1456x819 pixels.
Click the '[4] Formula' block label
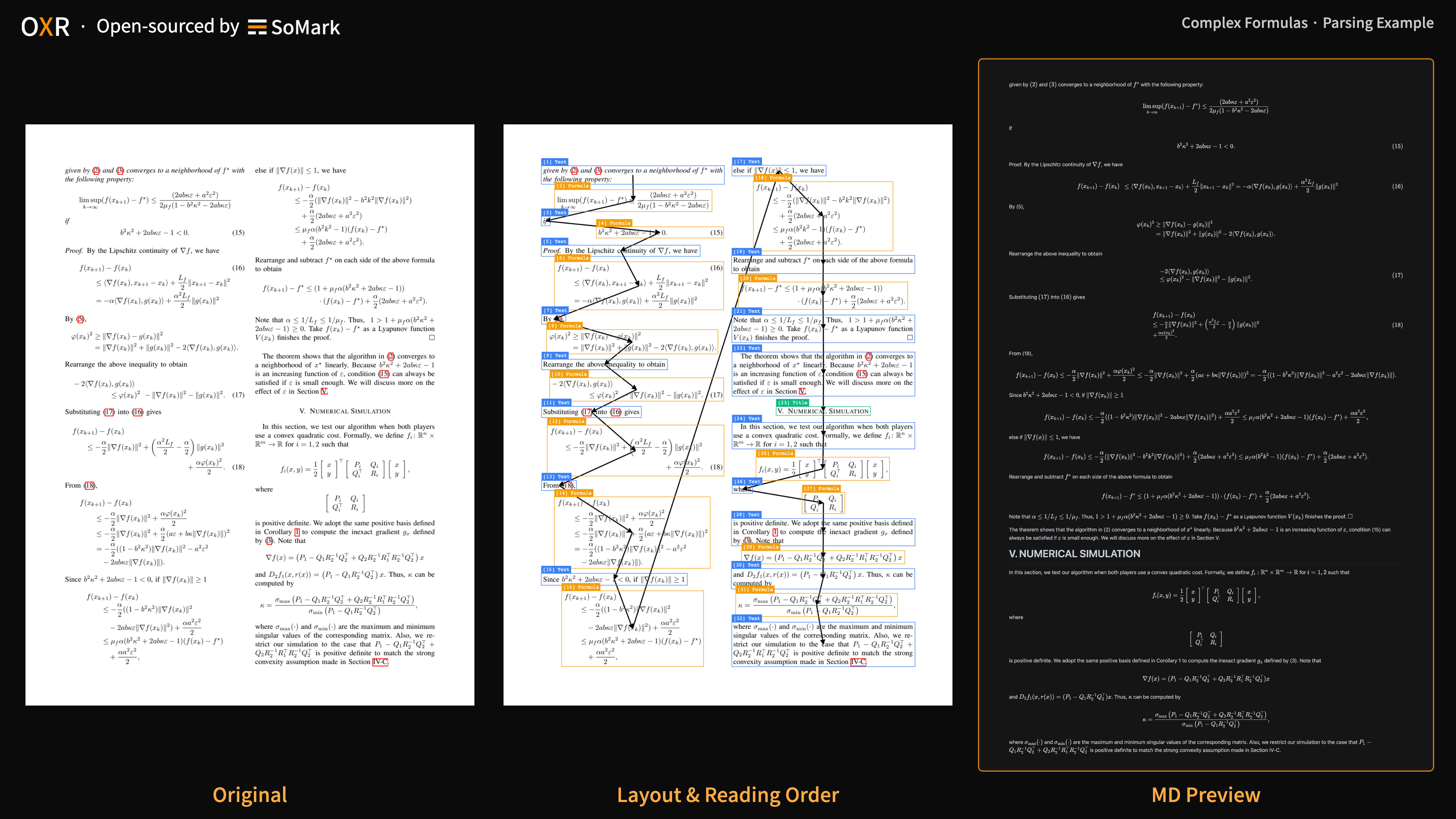pos(614,223)
